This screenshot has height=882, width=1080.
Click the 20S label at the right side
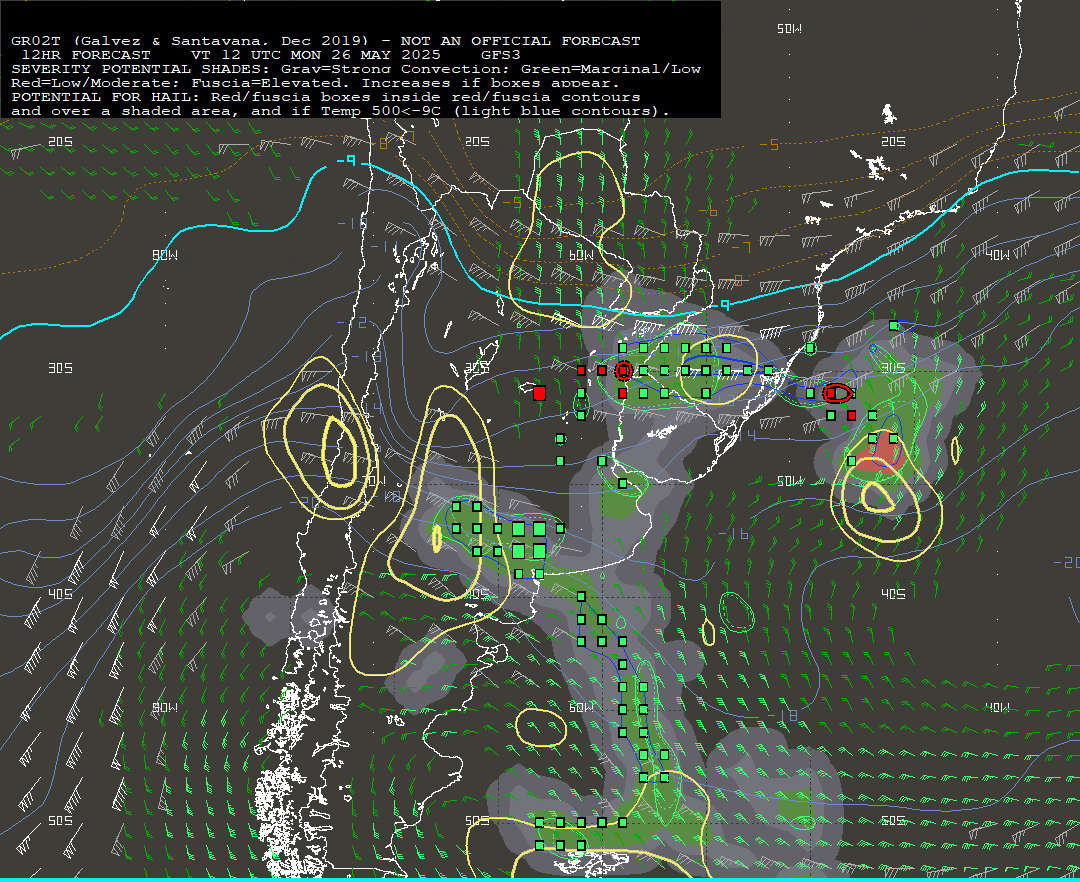pos(893,141)
